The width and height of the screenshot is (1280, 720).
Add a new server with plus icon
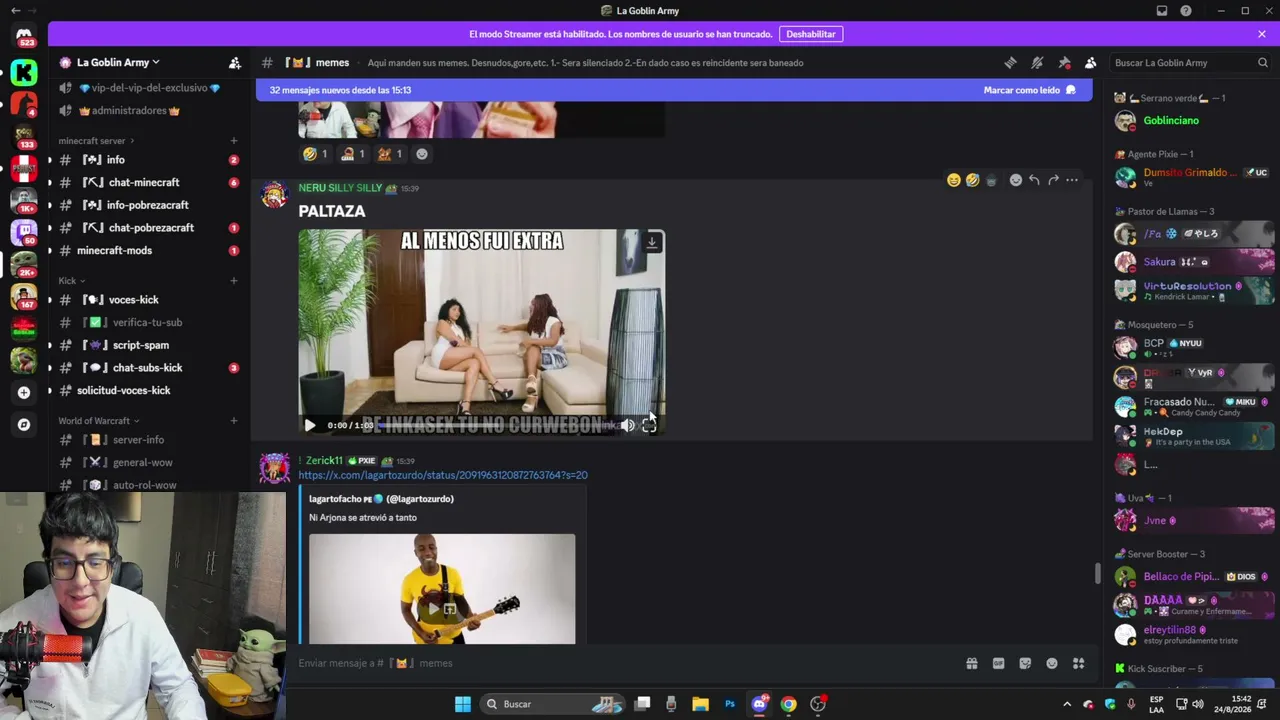[x=24, y=392]
